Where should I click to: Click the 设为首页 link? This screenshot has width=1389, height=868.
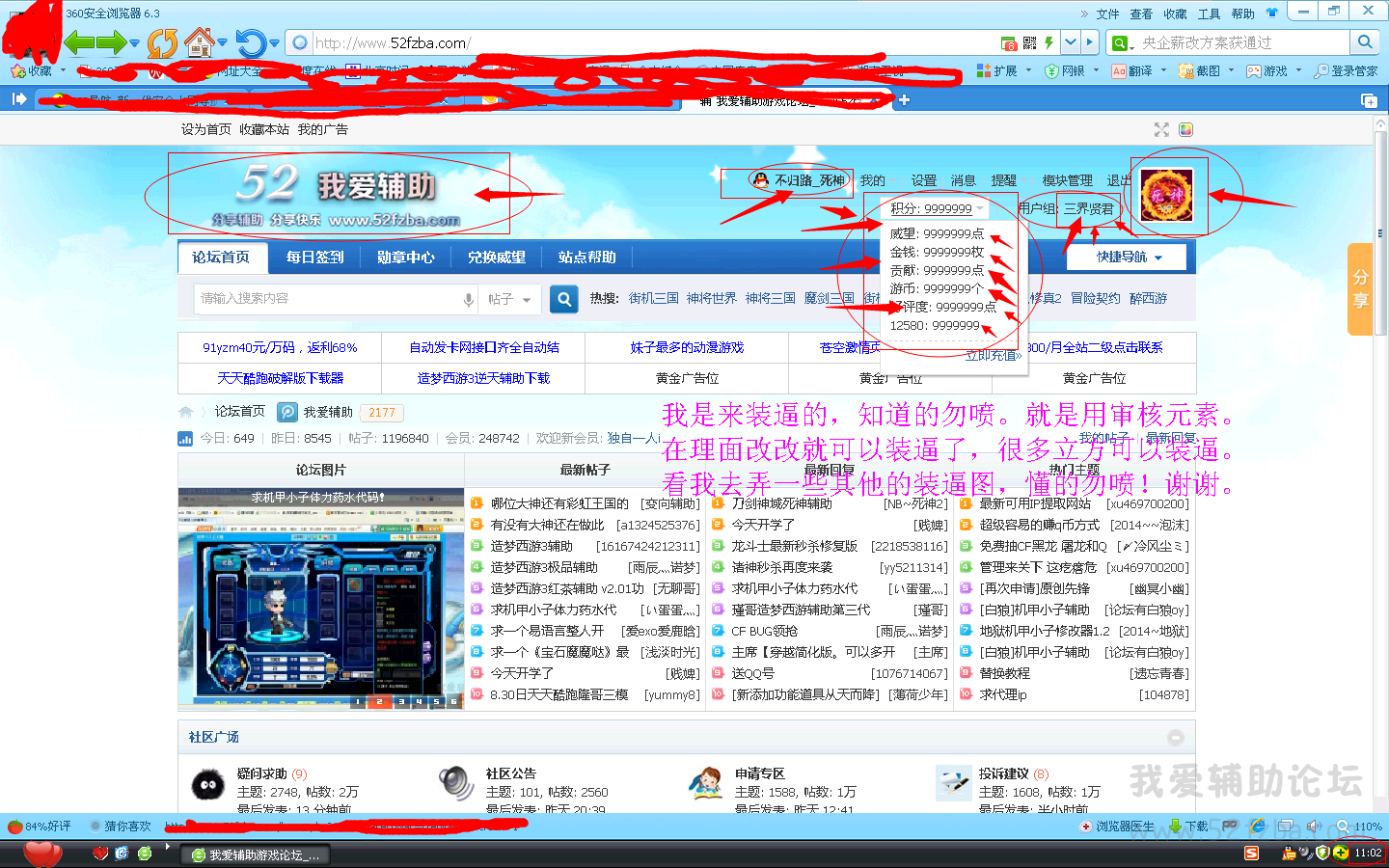coord(206,129)
